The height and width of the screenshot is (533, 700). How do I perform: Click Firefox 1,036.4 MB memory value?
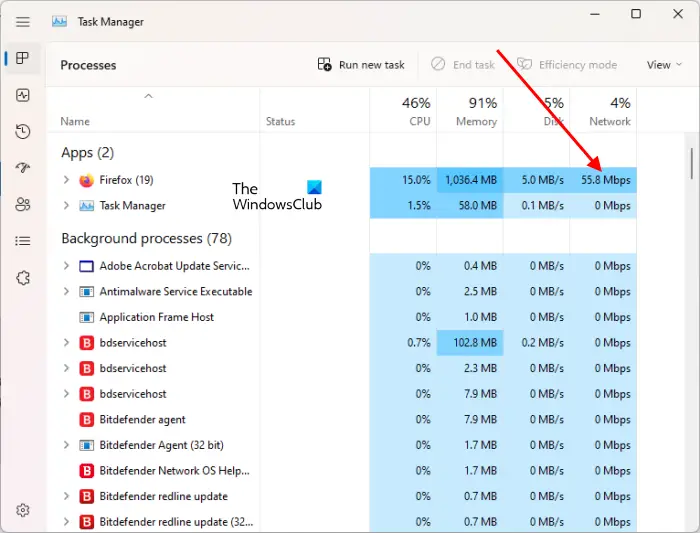471,180
